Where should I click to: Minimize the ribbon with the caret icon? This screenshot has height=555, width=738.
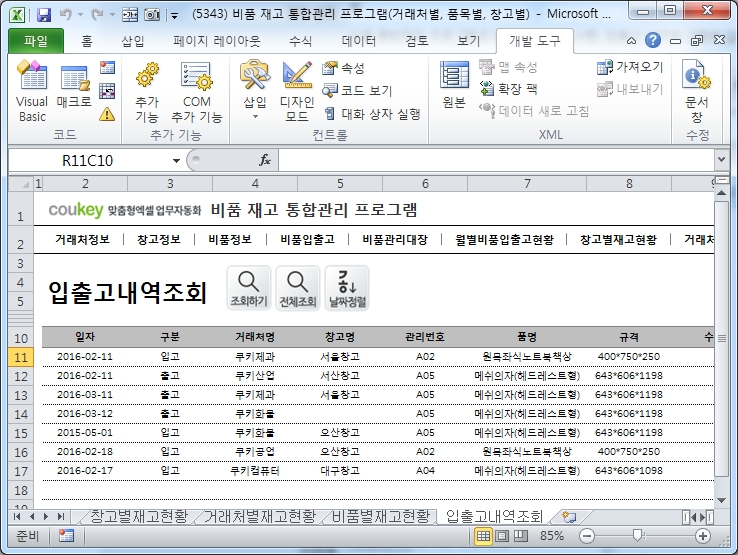tap(631, 41)
